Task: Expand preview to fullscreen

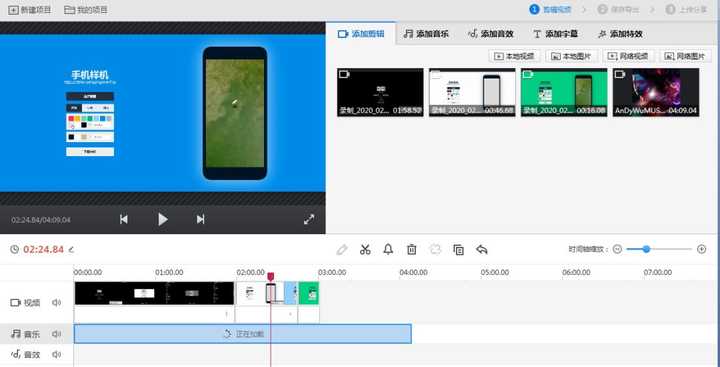Action: click(309, 220)
